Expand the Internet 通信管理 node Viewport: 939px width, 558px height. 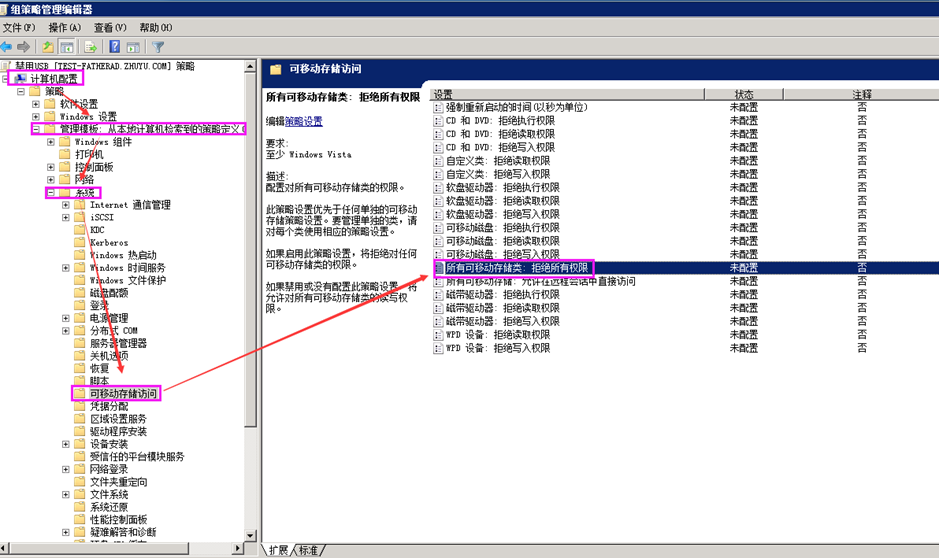[x=66, y=205]
